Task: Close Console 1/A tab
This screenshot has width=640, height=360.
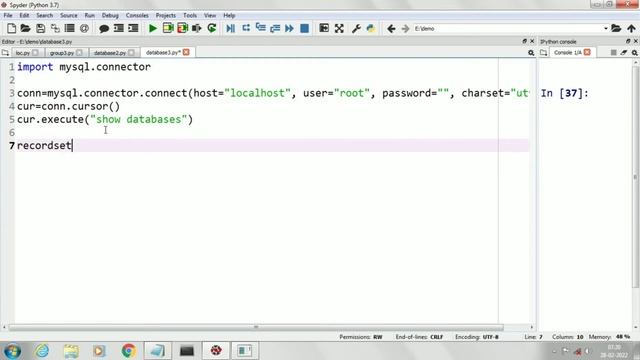Action: pyautogui.click(x=587, y=52)
